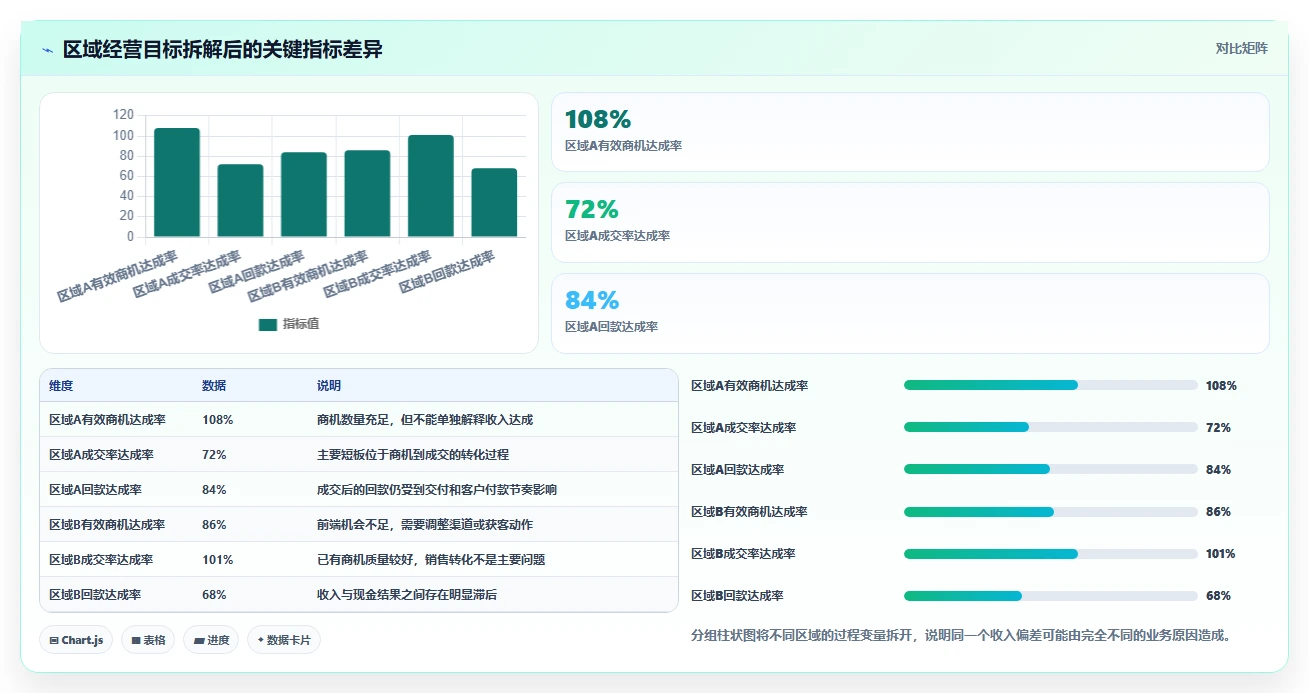
Task: Click the 维度 column header
Action: (61, 386)
